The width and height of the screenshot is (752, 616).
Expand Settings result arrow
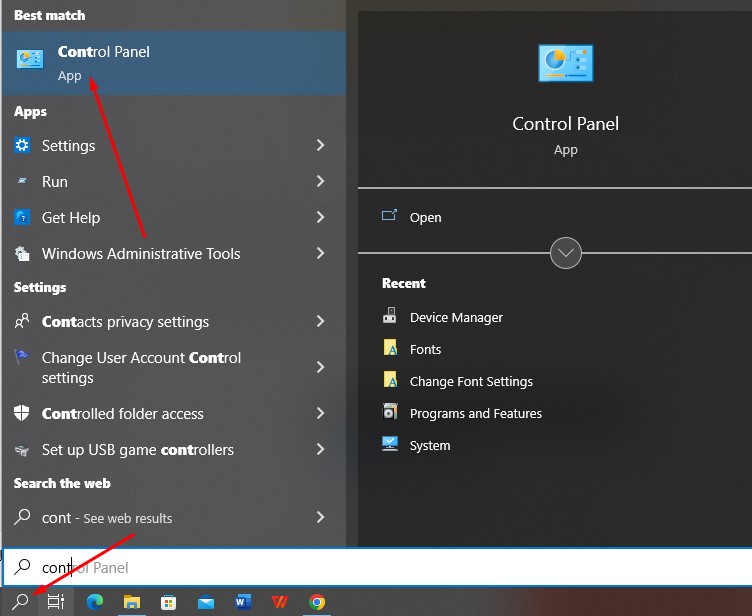[x=320, y=145]
